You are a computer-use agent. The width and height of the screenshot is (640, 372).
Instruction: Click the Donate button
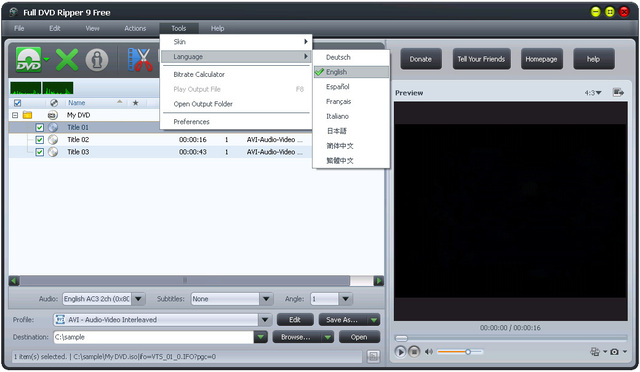[421, 59]
